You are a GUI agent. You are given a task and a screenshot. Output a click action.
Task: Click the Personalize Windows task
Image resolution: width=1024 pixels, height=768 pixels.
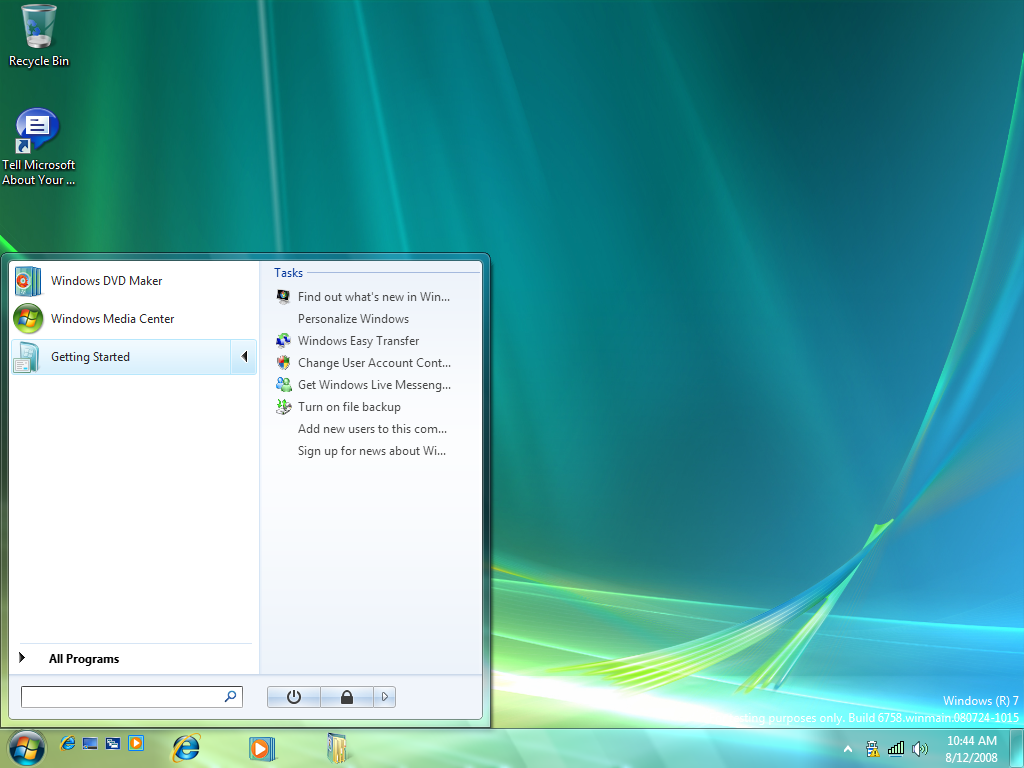pyautogui.click(x=353, y=319)
